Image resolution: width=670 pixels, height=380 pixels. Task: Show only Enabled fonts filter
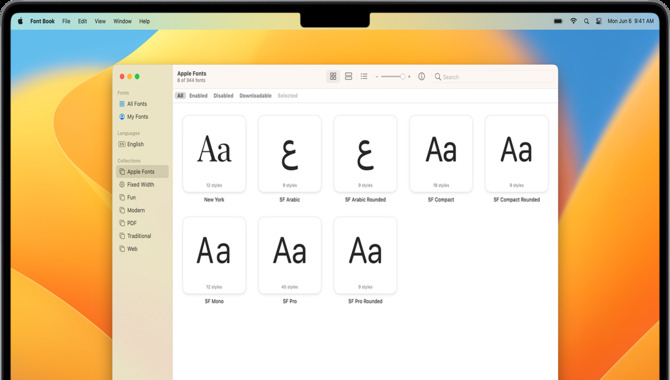click(x=198, y=96)
